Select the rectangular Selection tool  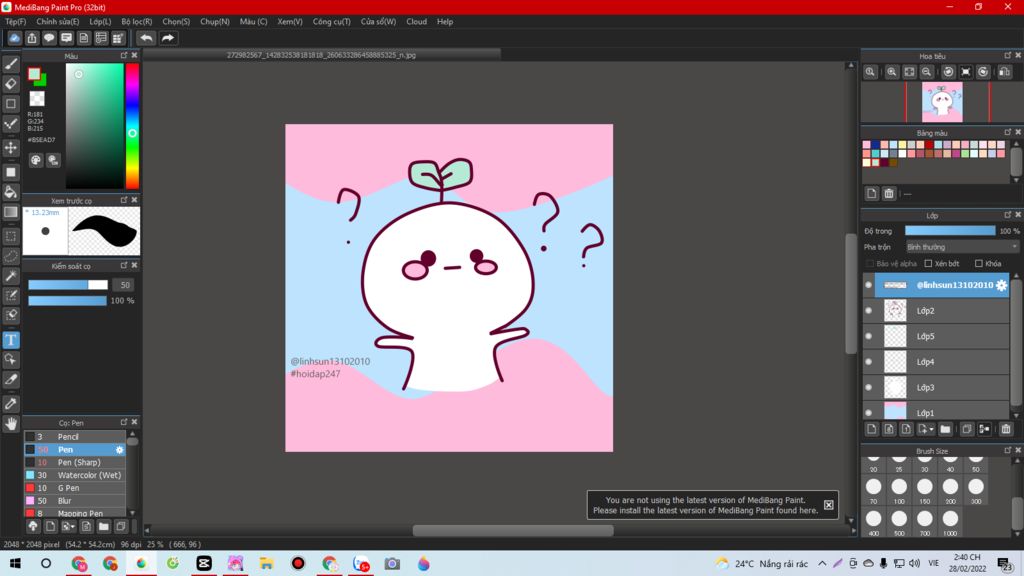(x=11, y=236)
